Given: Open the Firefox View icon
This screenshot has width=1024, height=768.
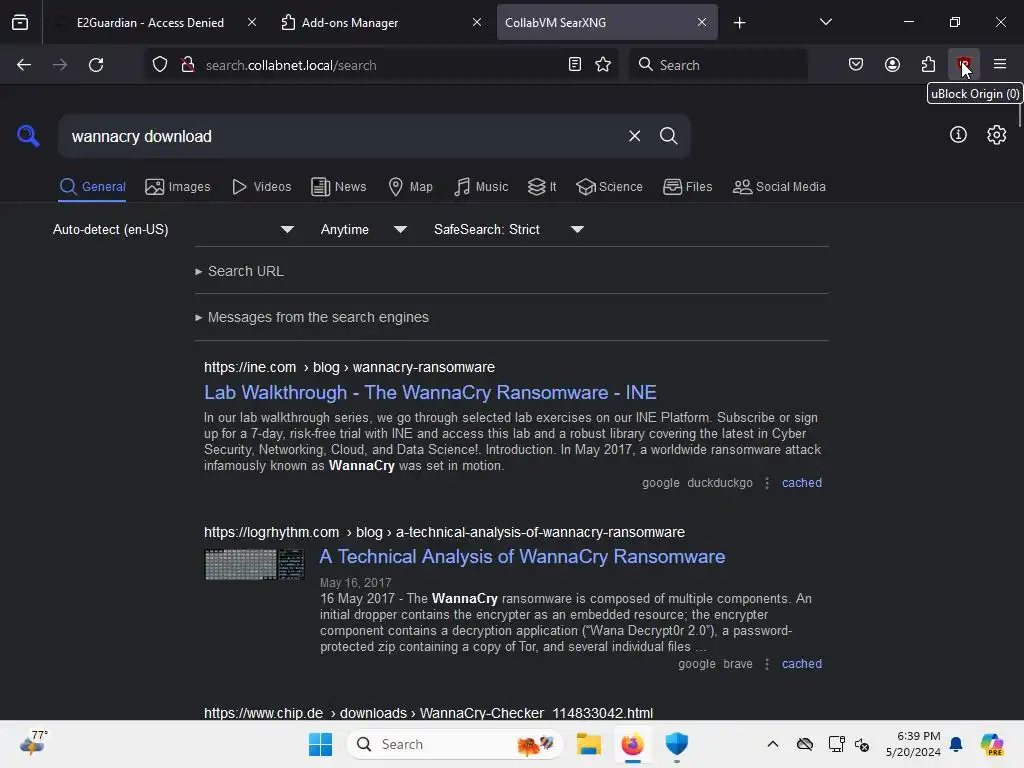Looking at the screenshot, I should click(20, 22).
